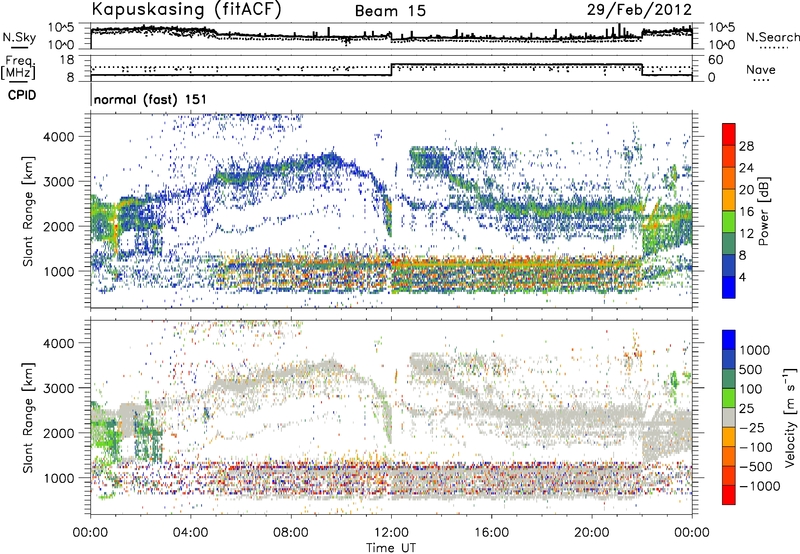This screenshot has height=554, width=800.
Task: Click the Time UT axis title
Action: pos(391,548)
